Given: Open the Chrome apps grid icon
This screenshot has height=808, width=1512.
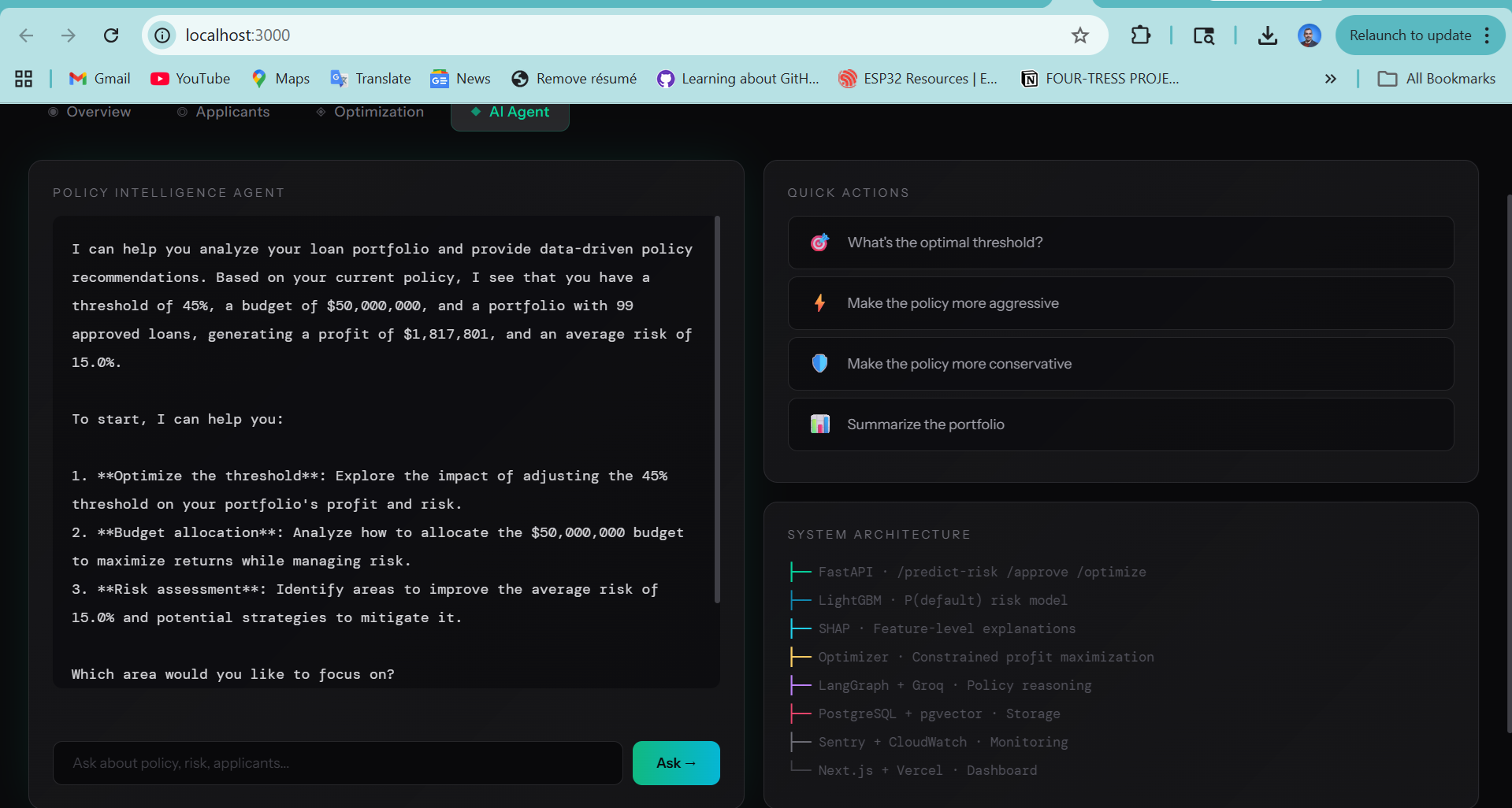Looking at the screenshot, I should (24, 79).
